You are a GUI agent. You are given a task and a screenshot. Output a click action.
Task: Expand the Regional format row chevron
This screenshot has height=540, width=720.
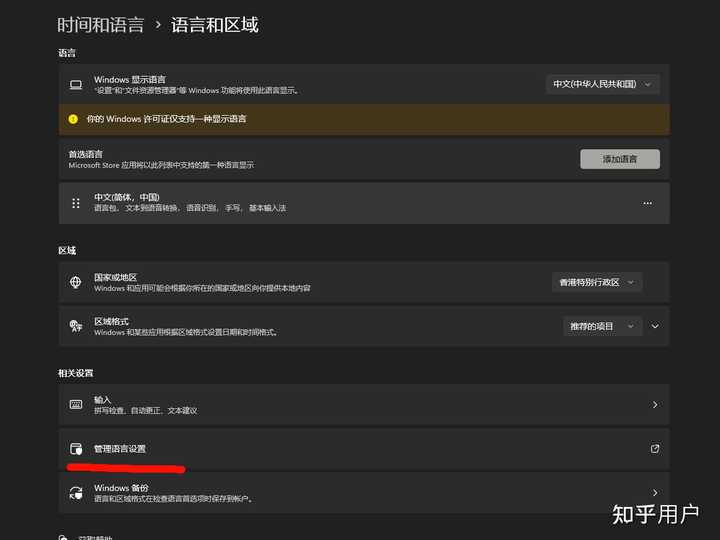click(x=655, y=326)
